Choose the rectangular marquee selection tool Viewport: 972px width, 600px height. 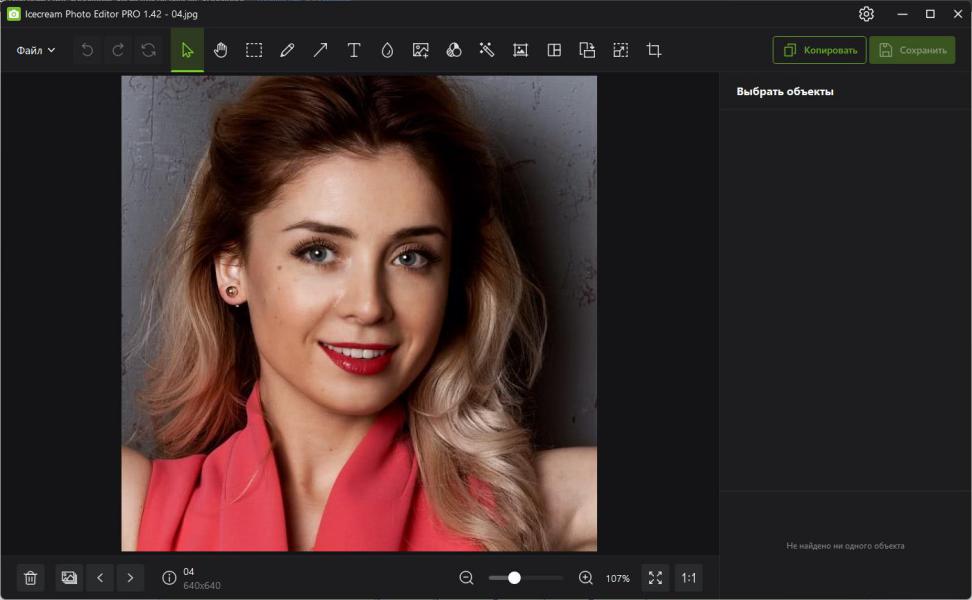coord(254,50)
